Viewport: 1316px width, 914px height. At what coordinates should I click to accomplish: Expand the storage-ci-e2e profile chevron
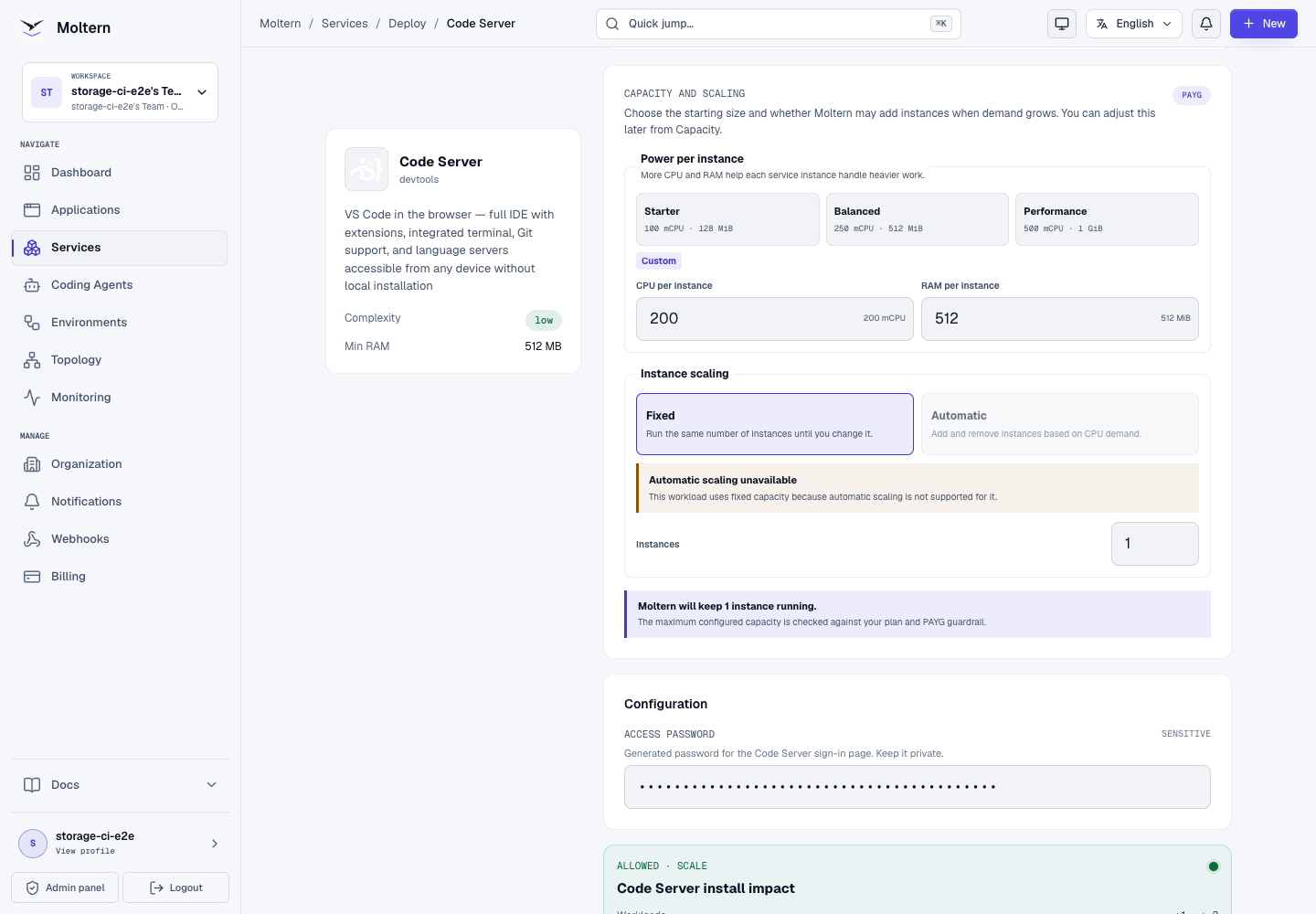(215, 844)
